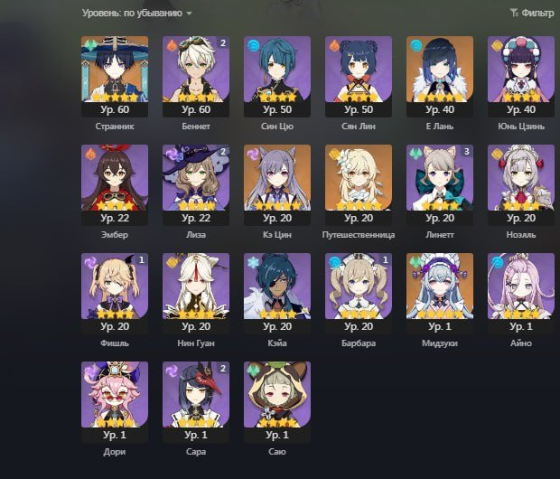This screenshot has height=479, width=560.
Task: Open Е Лань character card
Action: [440, 76]
